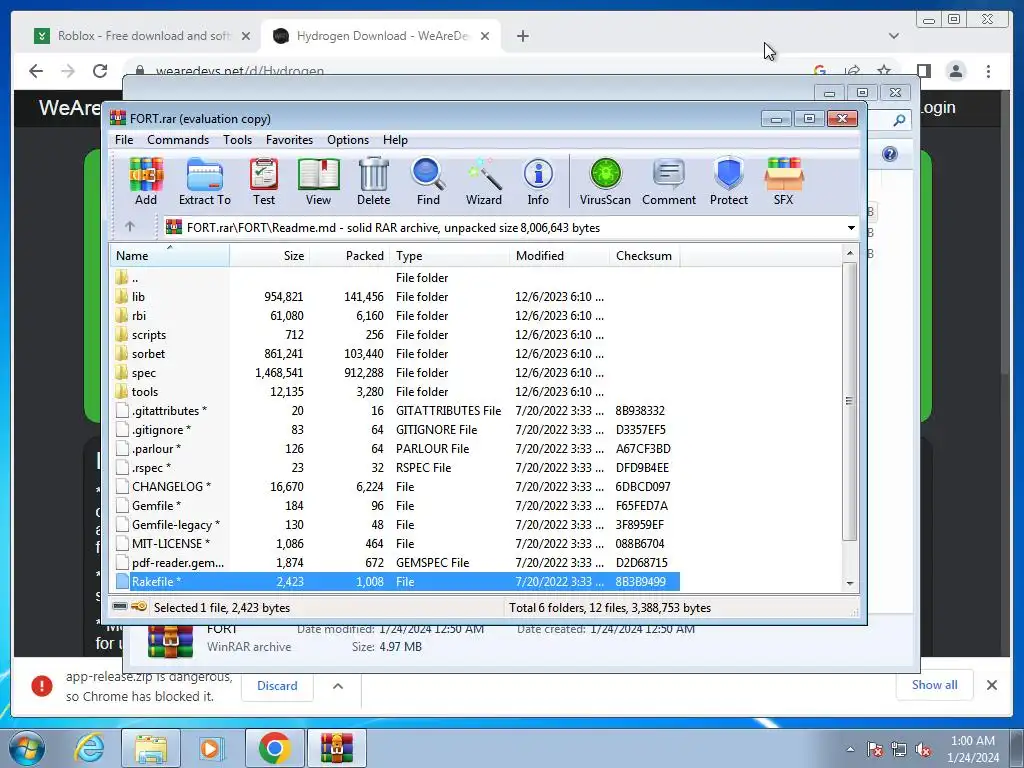Select the sorbet folder row
Image resolution: width=1024 pixels, height=768 pixels.
tap(394, 353)
